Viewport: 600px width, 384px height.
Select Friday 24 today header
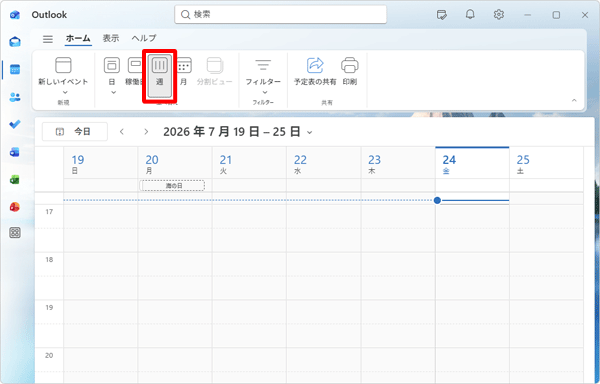pos(472,163)
